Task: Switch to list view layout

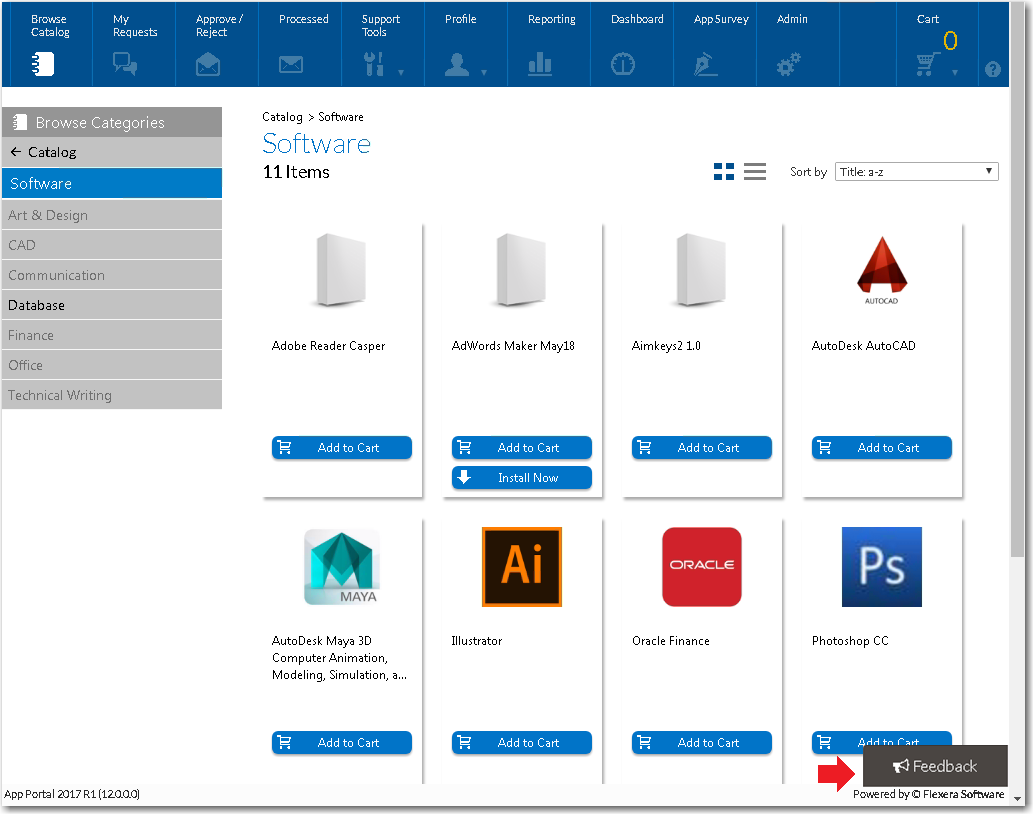Action: click(755, 172)
